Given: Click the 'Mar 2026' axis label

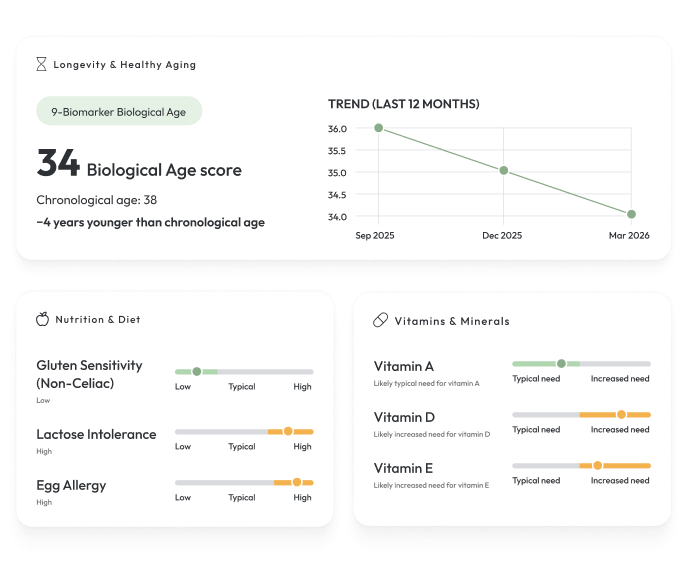Looking at the screenshot, I should pyautogui.click(x=629, y=235).
